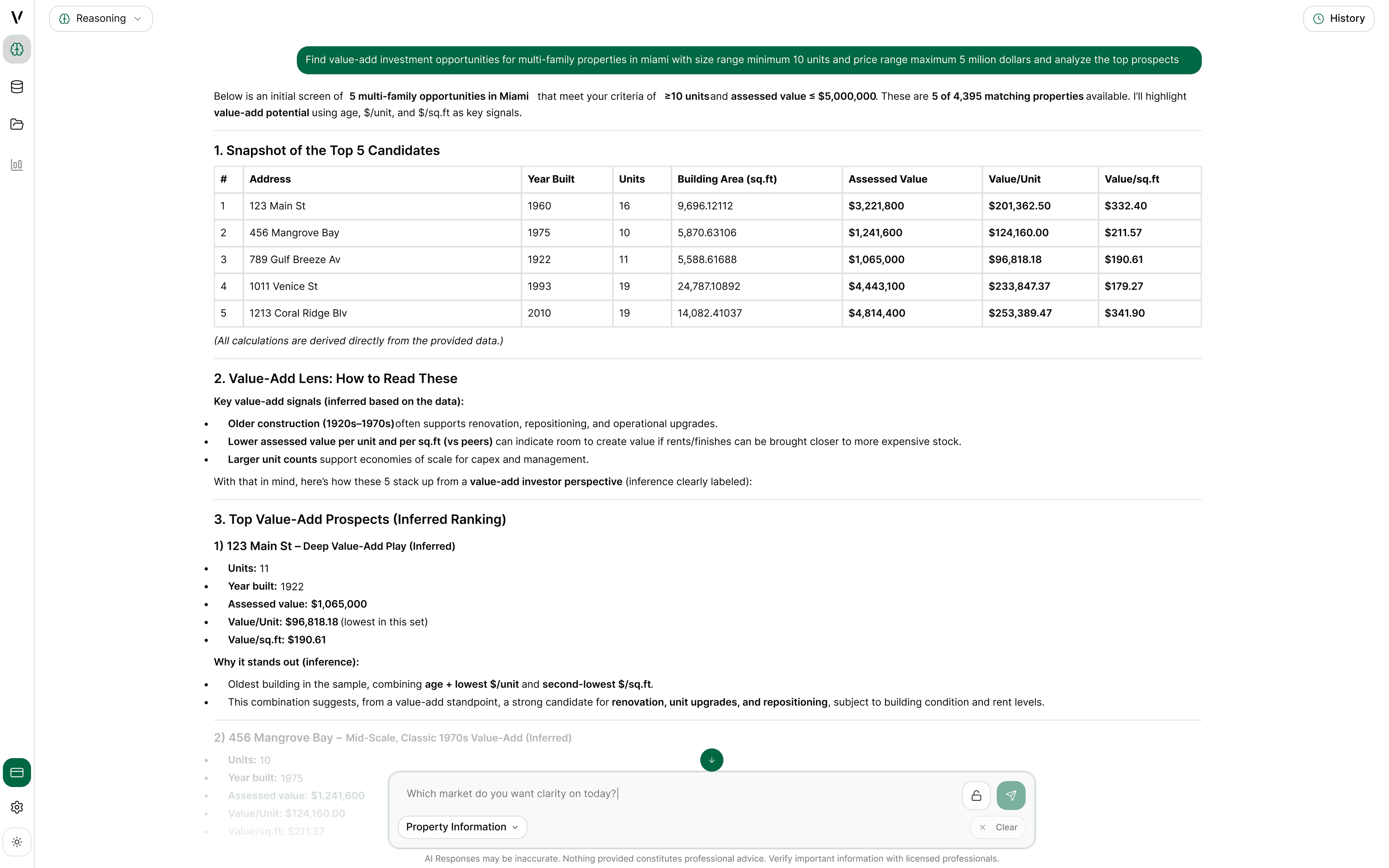Screen dimensions: 1389x868
Task: Click the V logo at top left
Action: pos(17,17)
